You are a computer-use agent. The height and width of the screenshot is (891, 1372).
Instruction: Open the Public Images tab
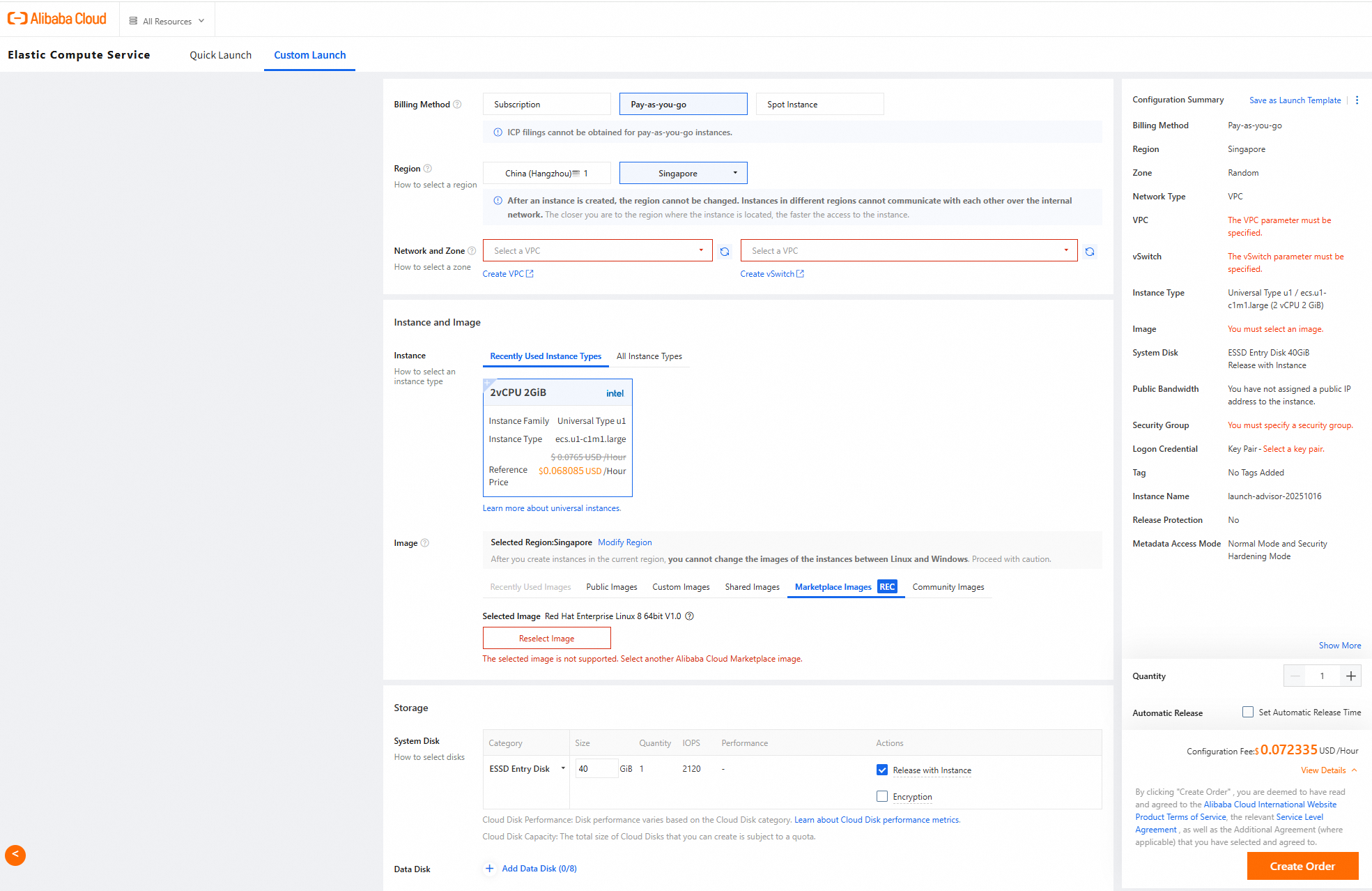611,587
